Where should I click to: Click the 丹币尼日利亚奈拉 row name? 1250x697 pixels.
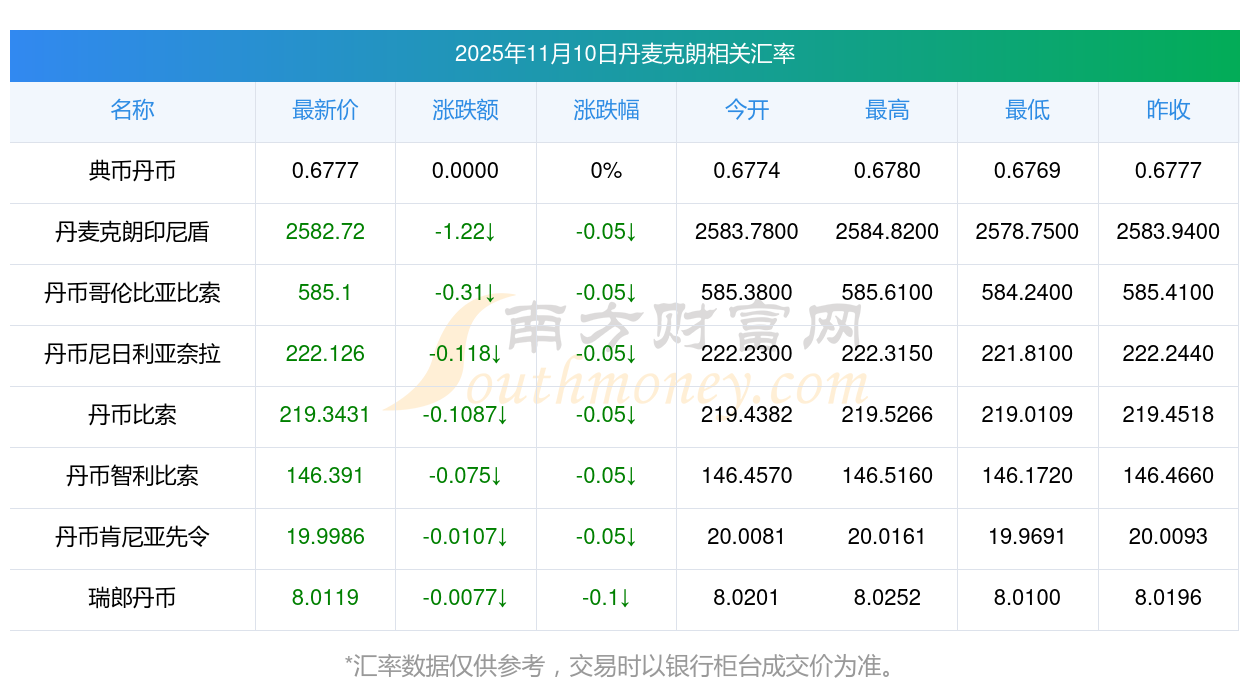(x=132, y=354)
